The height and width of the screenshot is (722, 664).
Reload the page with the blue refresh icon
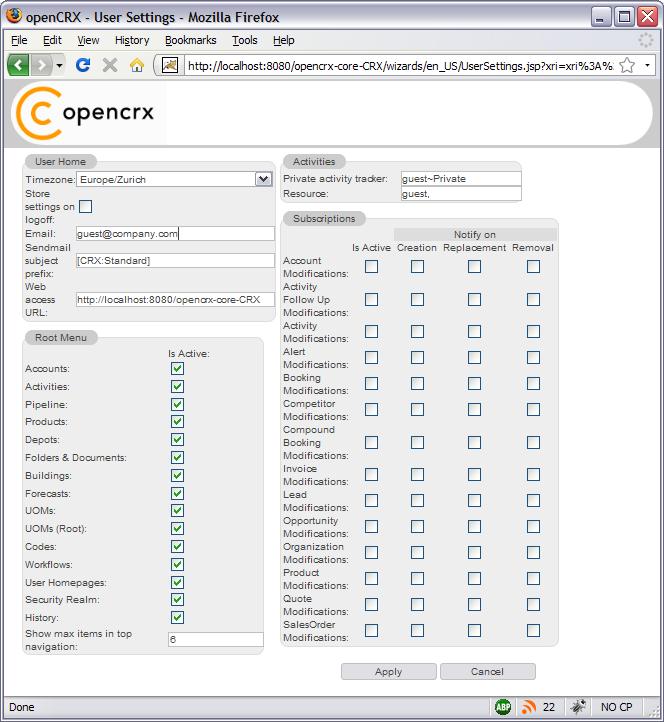[x=83, y=65]
